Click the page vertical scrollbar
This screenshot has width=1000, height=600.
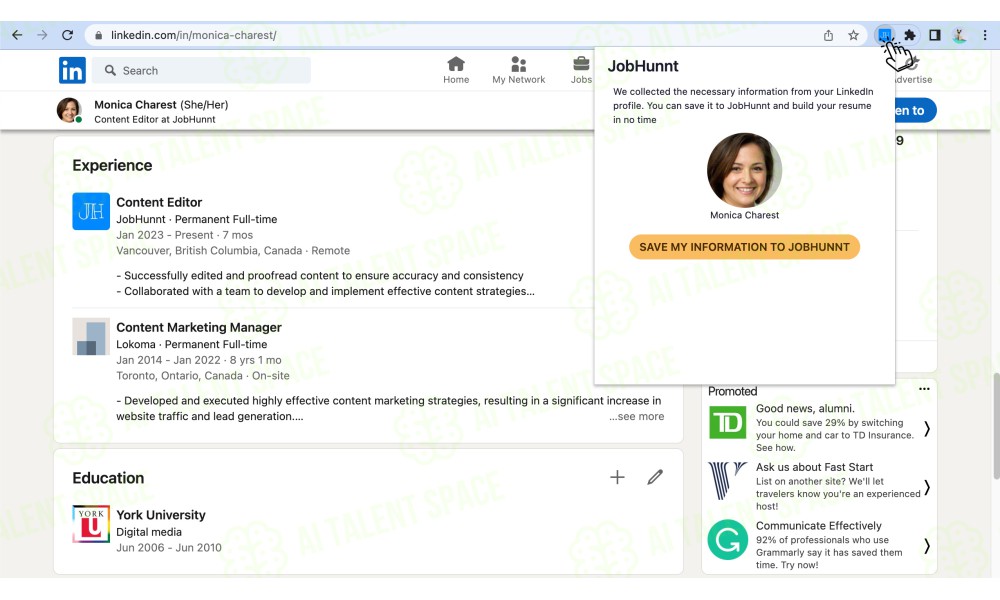click(996, 426)
